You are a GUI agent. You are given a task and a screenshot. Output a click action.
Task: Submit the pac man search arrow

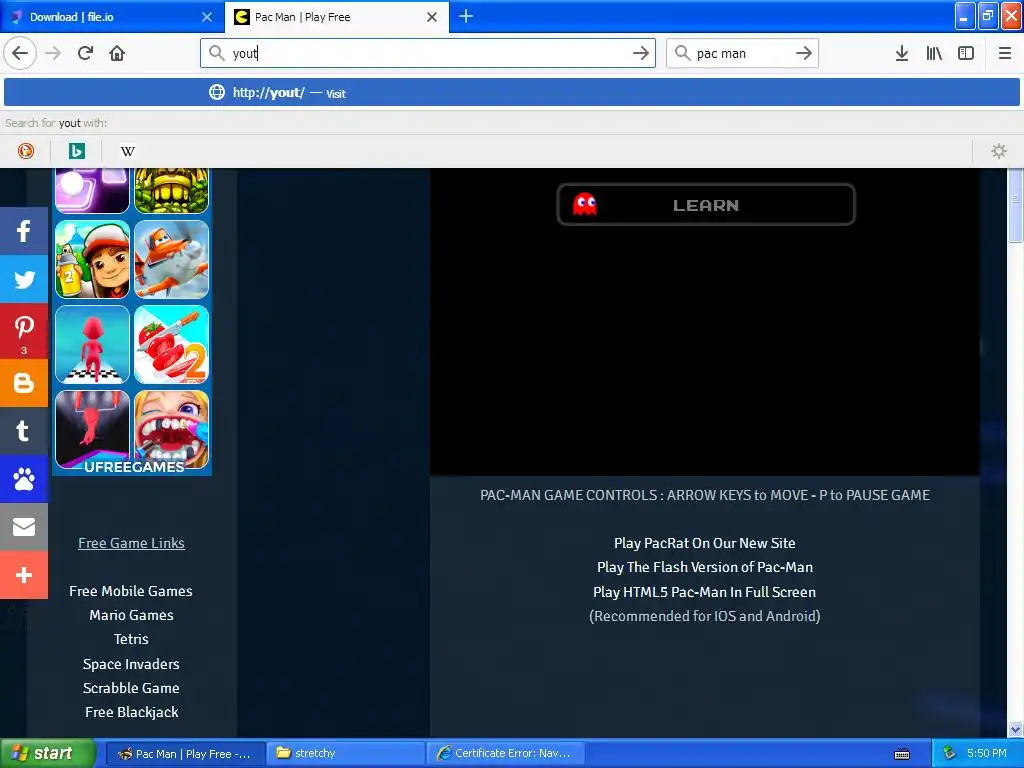[x=804, y=53]
